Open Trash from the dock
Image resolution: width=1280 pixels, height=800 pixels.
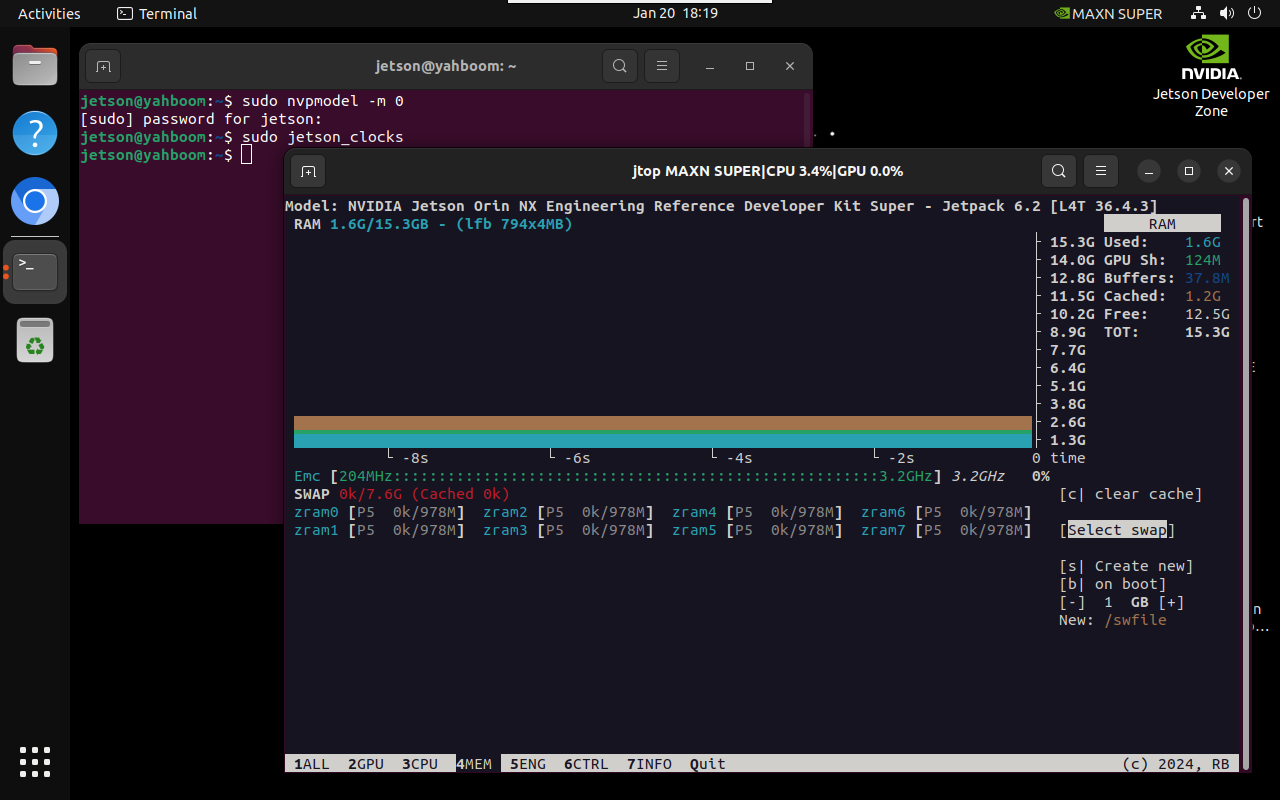[35, 341]
